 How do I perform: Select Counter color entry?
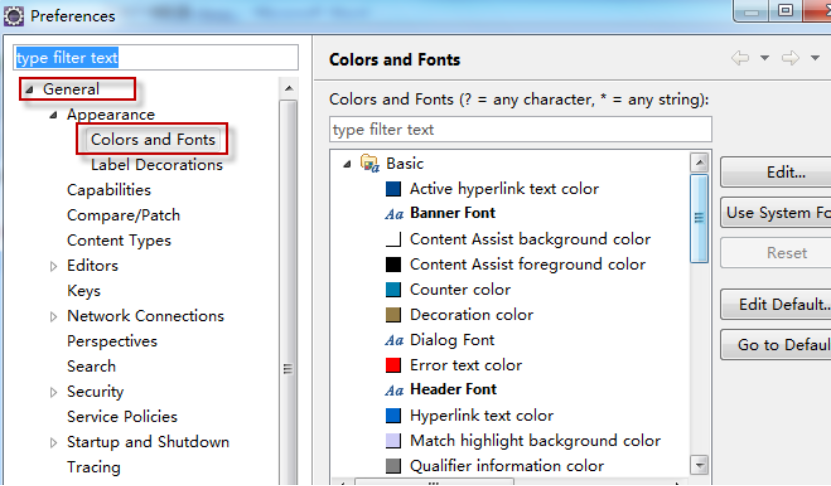click(x=460, y=289)
